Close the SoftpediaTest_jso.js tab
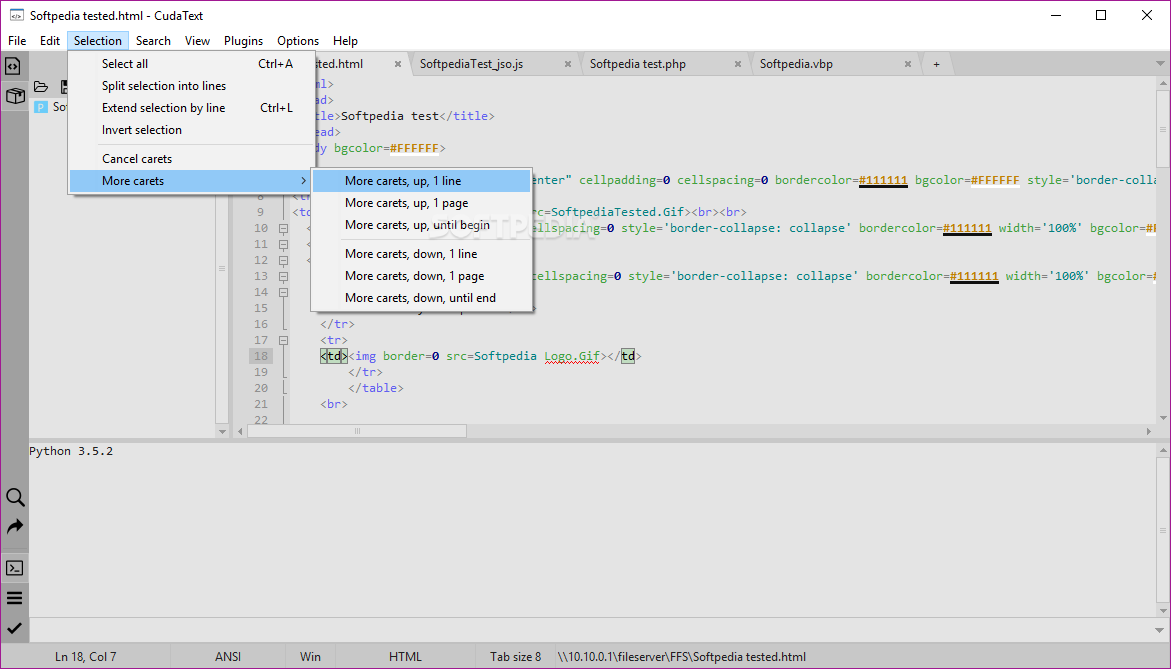Viewport: 1171px width, 669px height. click(x=568, y=64)
